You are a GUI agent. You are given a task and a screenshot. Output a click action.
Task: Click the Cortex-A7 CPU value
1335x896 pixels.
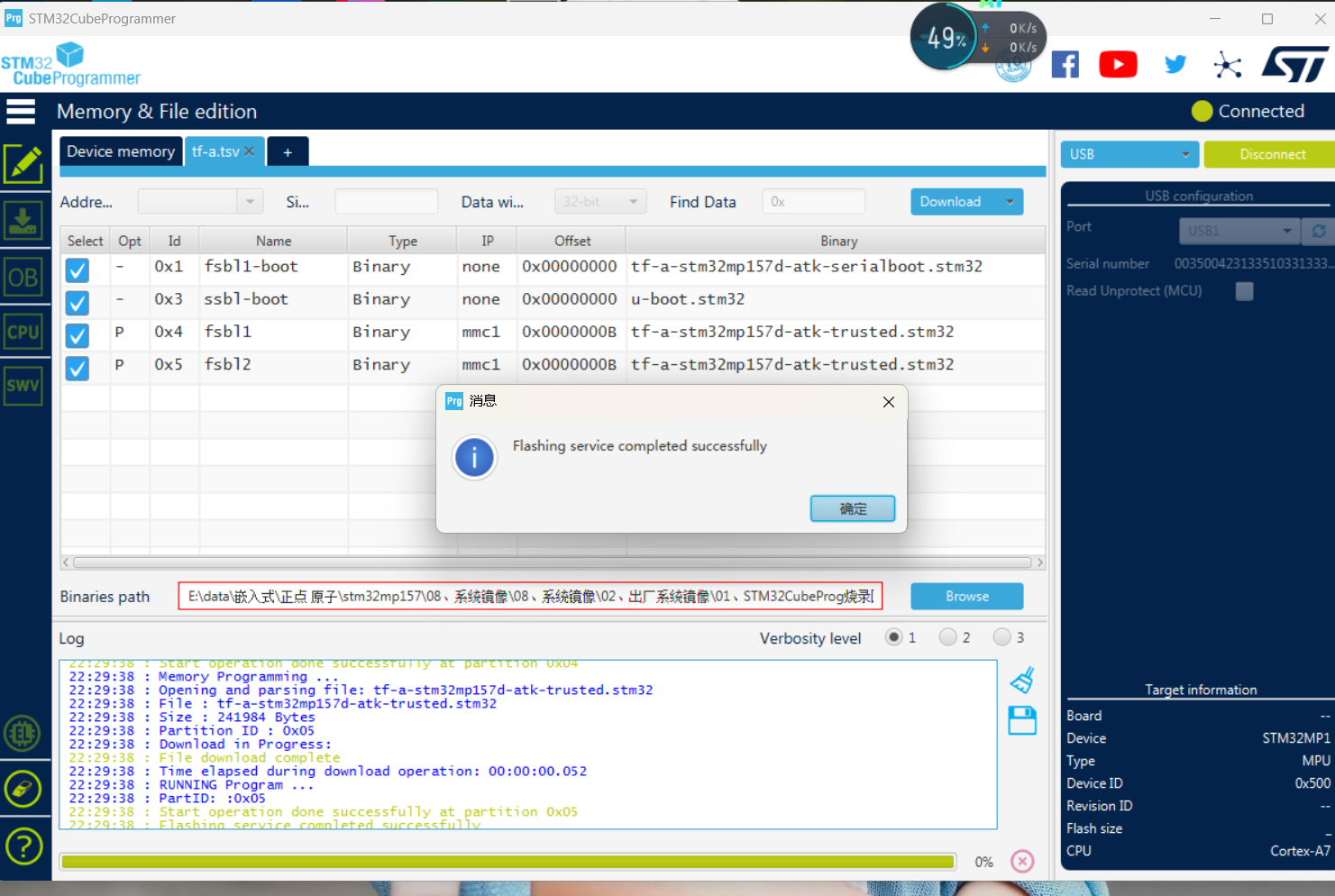click(x=1300, y=851)
